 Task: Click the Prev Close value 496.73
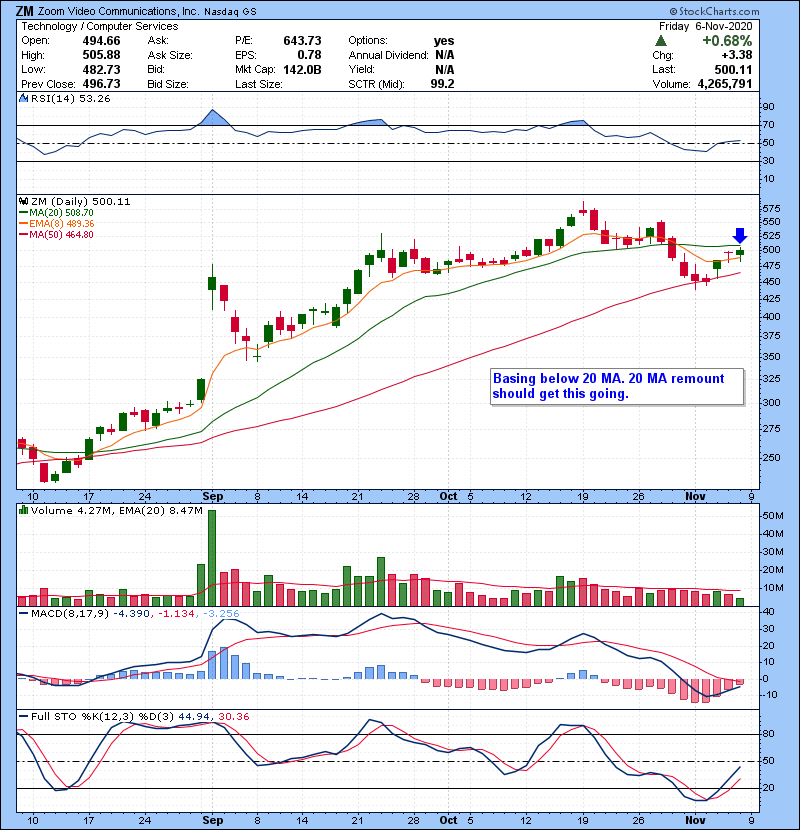click(101, 84)
